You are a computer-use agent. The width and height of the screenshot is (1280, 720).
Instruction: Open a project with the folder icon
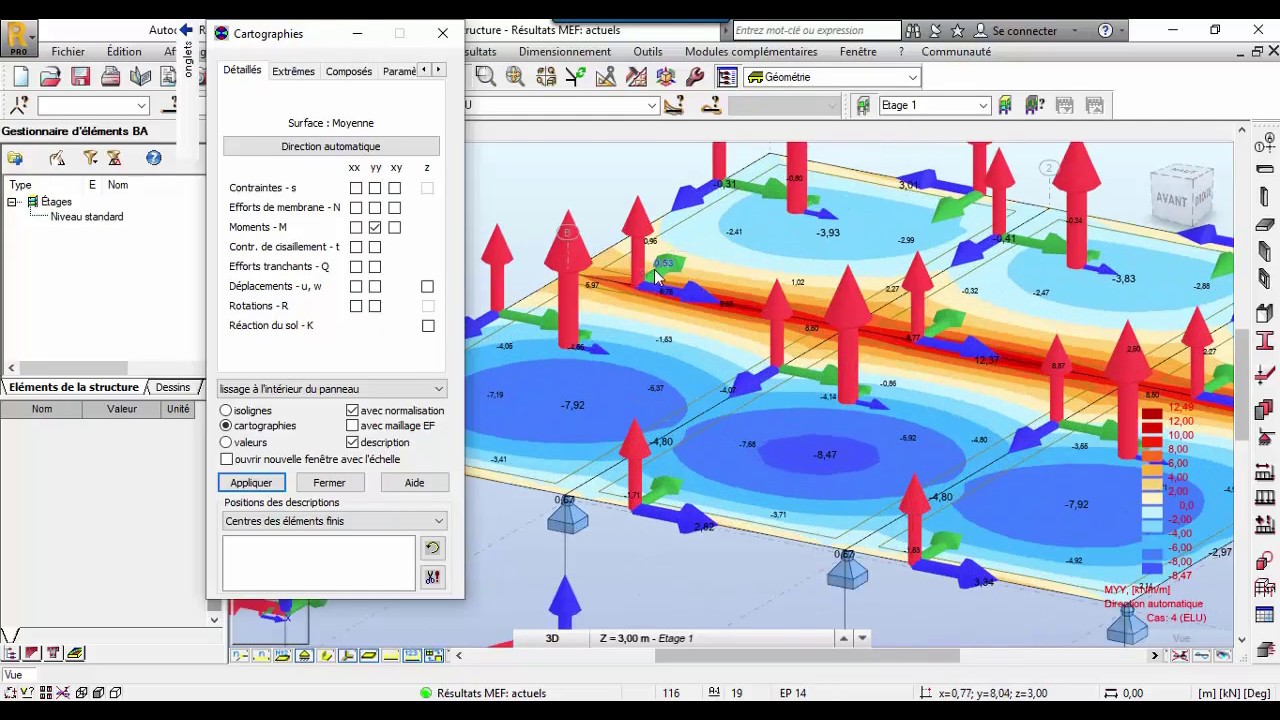point(51,77)
